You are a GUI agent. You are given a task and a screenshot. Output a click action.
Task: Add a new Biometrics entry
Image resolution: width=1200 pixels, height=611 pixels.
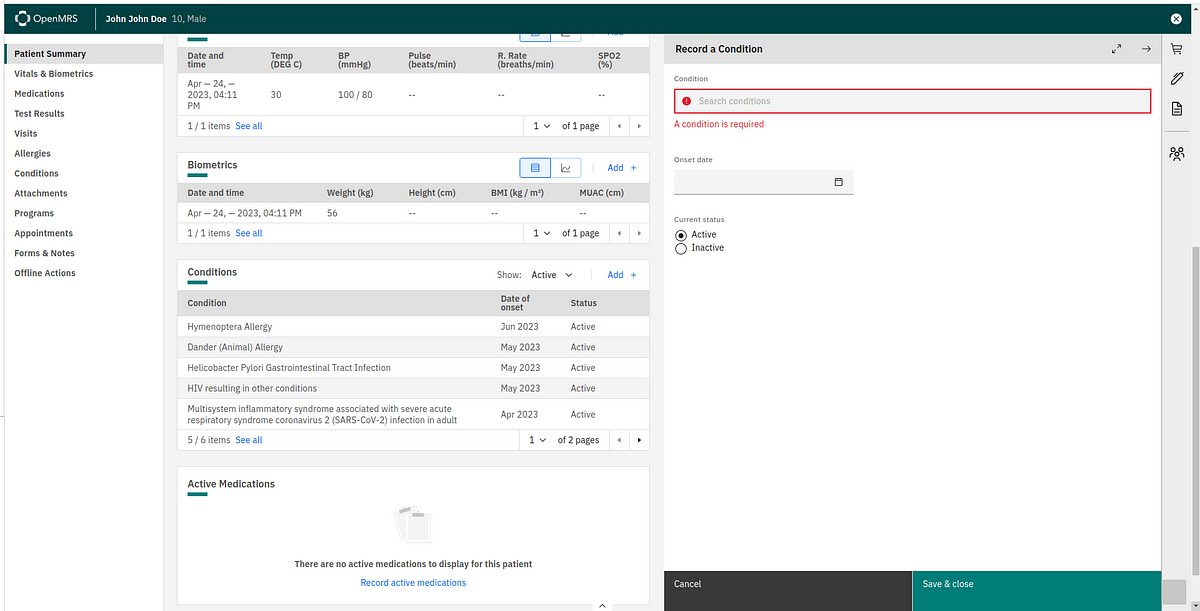pyautogui.click(x=622, y=168)
